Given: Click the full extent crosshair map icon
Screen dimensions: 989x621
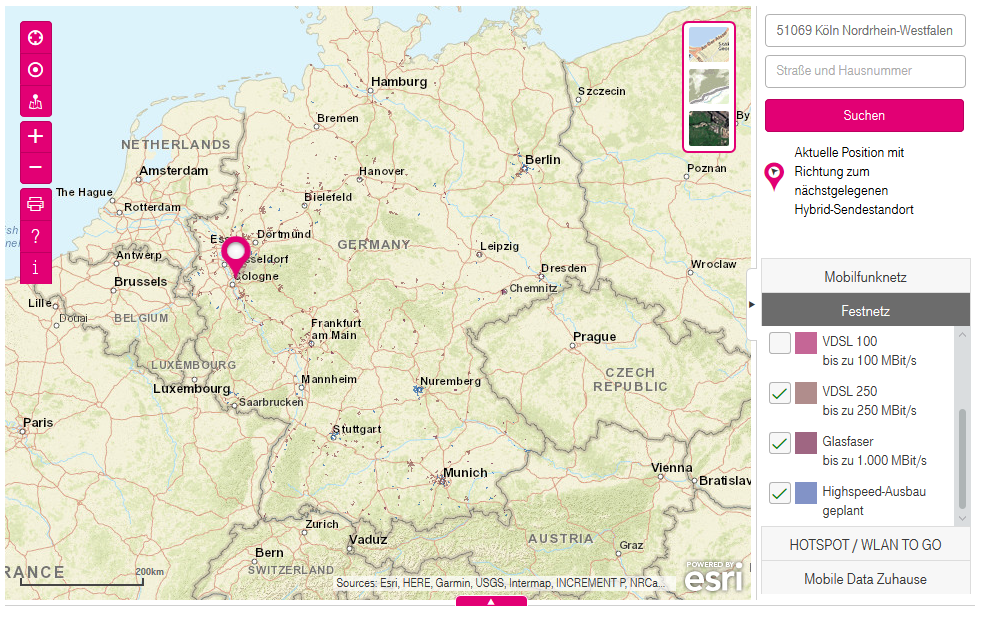Looking at the screenshot, I should [x=36, y=38].
